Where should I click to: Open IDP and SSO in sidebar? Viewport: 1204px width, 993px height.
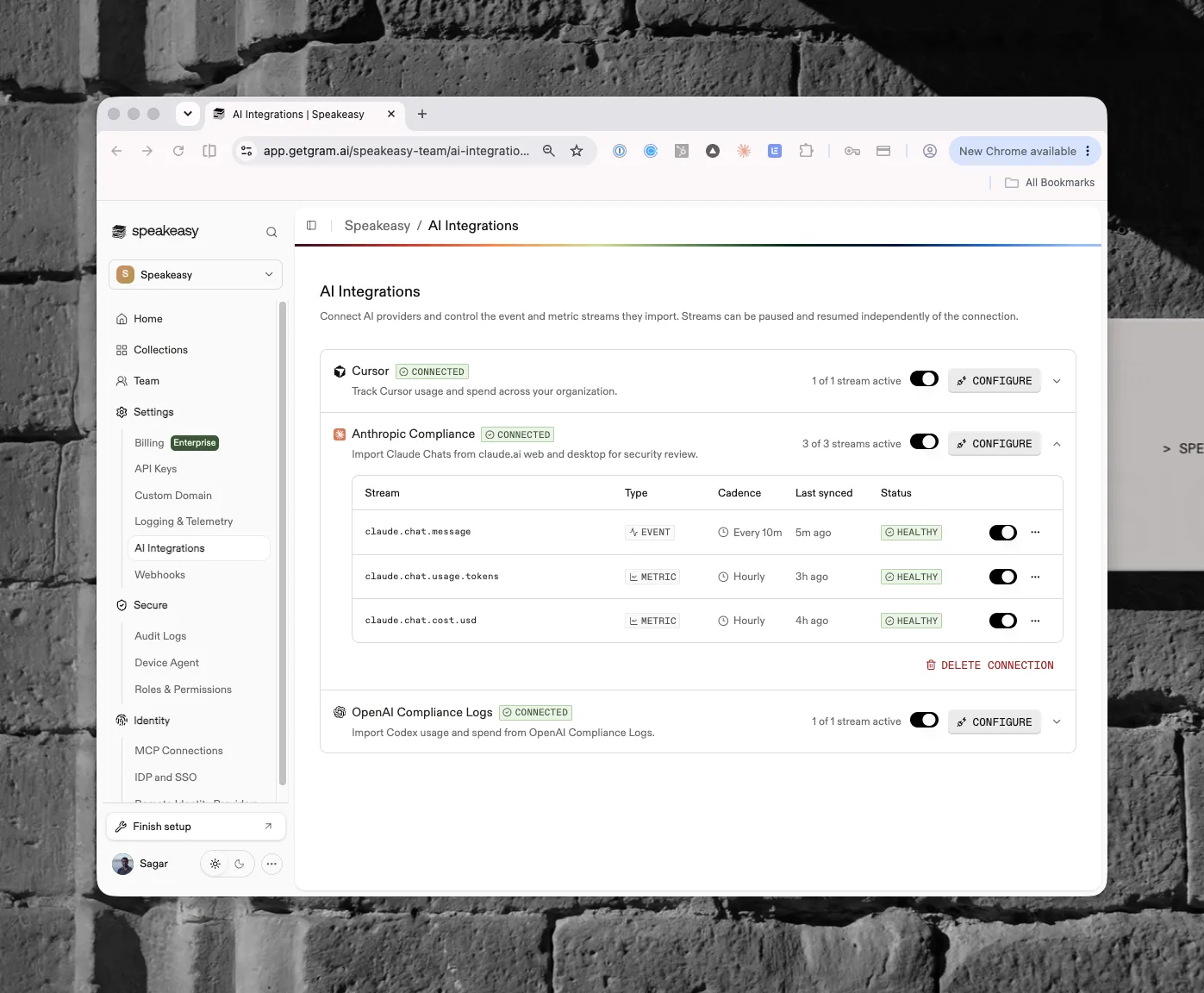click(165, 778)
